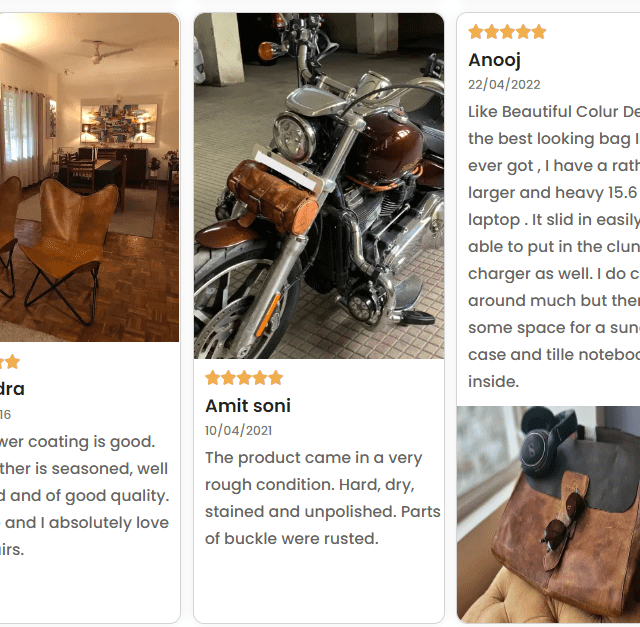Click Amit soni's star rating
The height and width of the screenshot is (627, 640).
pos(244,378)
